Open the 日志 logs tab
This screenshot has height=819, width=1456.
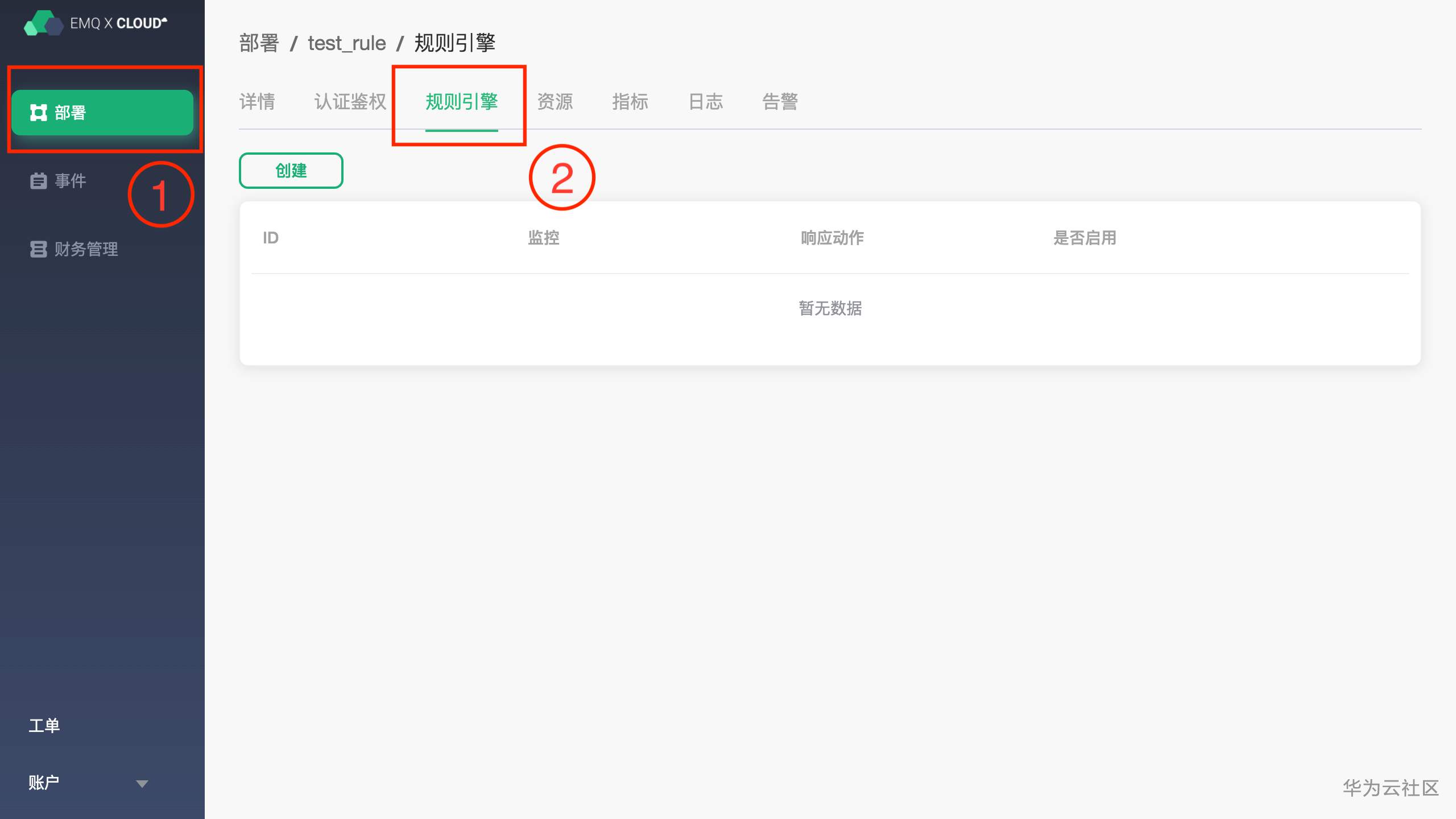tap(705, 102)
